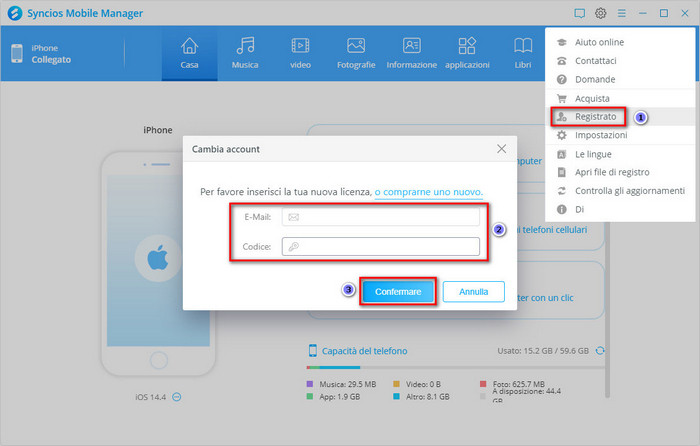Viewport: 700px width, 446px height.
Task: Click the 'Usato: 15.2 GB / 59.6 GB' text
Action: (x=543, y=351)
